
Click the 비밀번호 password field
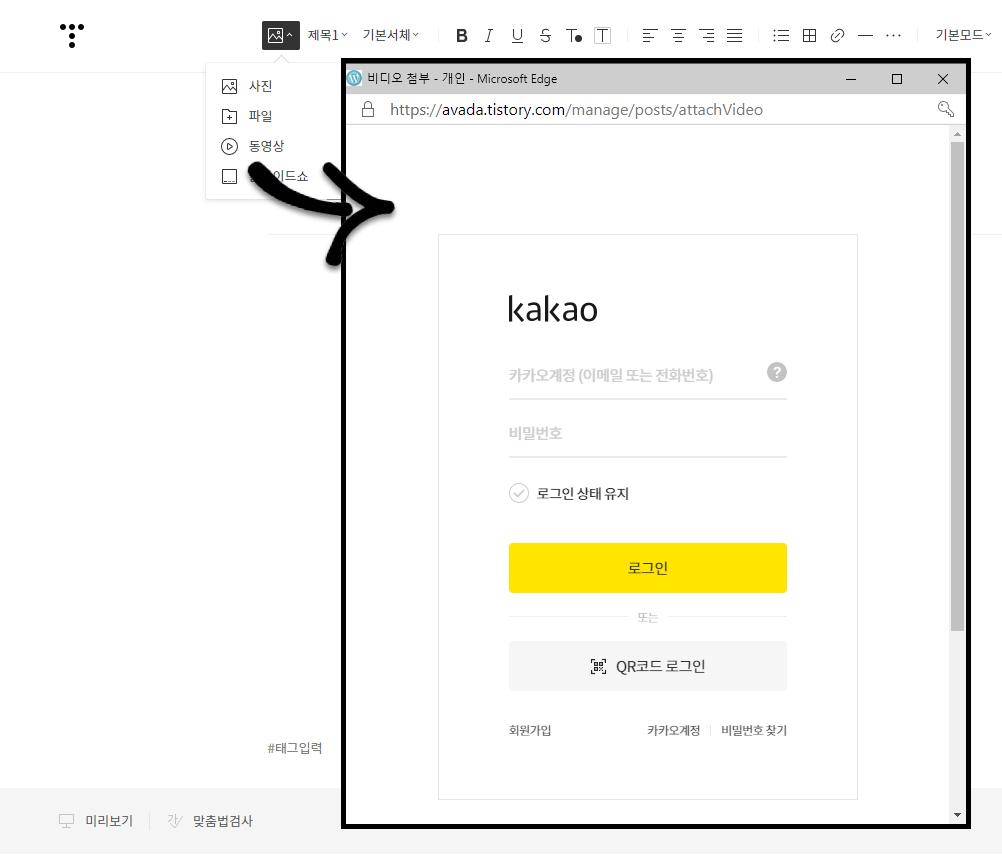click(x=647, y=434)
